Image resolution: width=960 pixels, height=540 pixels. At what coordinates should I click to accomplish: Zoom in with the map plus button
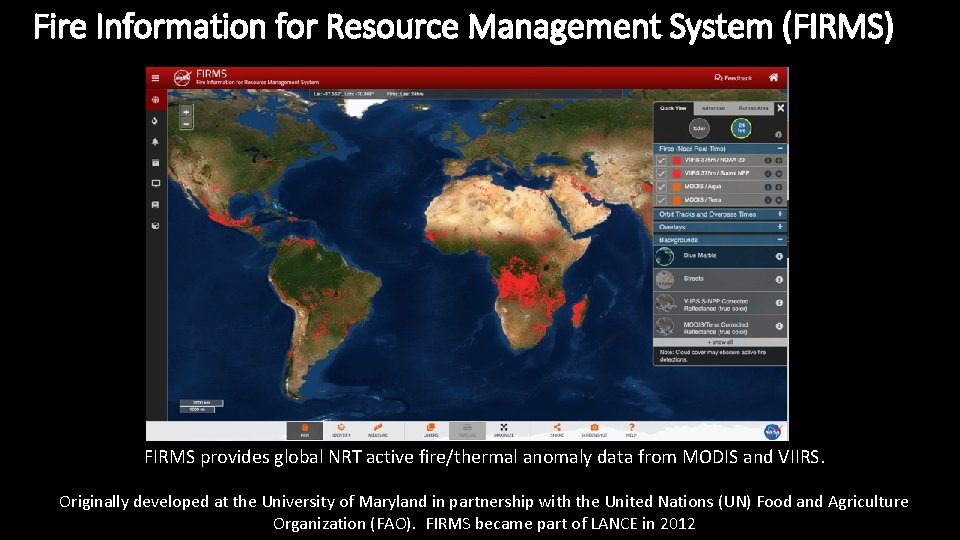coord(186,111)
